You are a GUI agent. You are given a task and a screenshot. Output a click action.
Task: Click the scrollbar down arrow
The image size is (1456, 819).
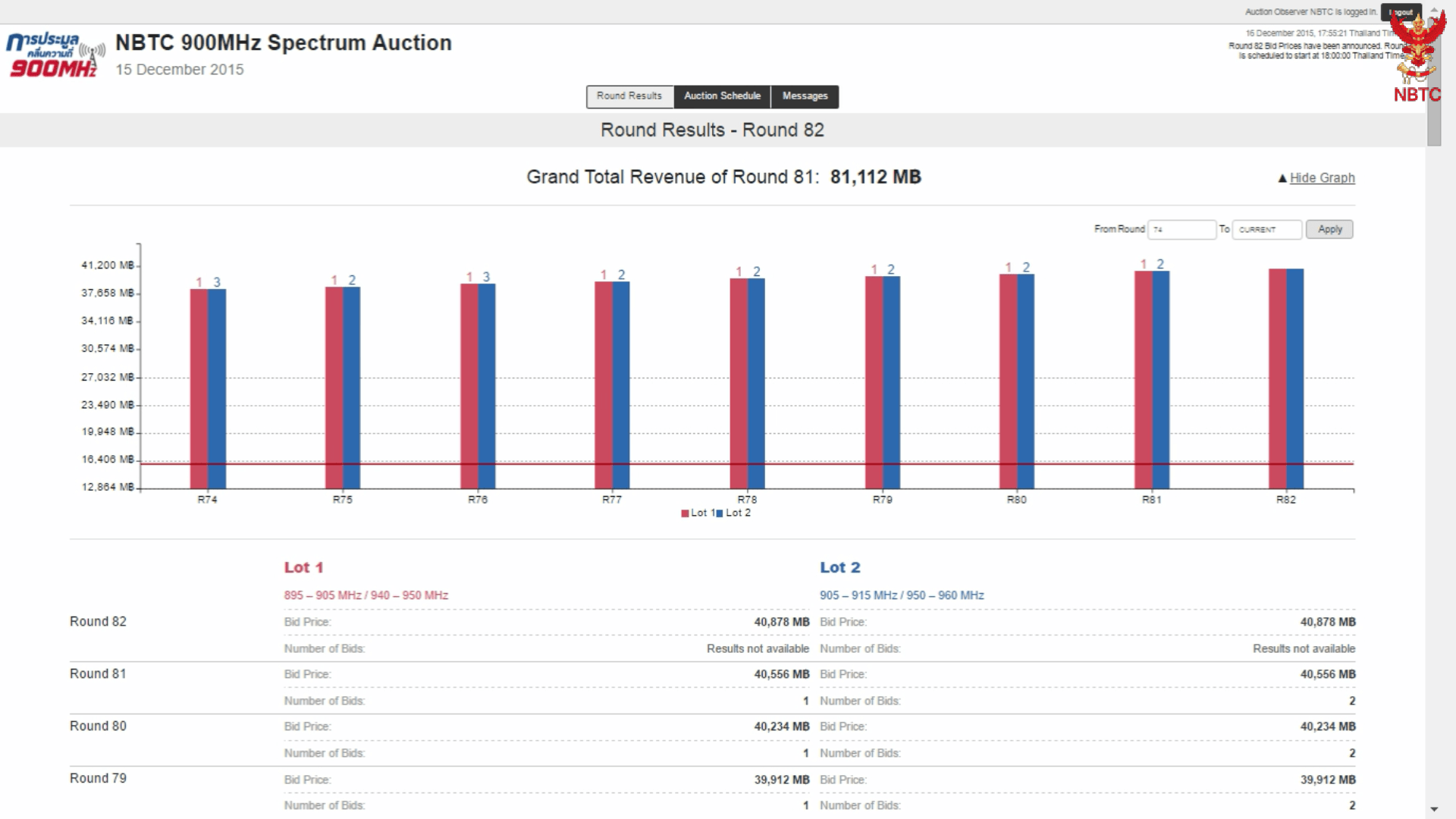[1433, 809]
